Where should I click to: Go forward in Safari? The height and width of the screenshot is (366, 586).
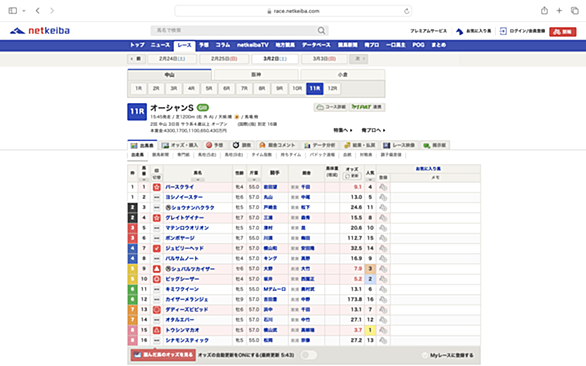[52, 11]
